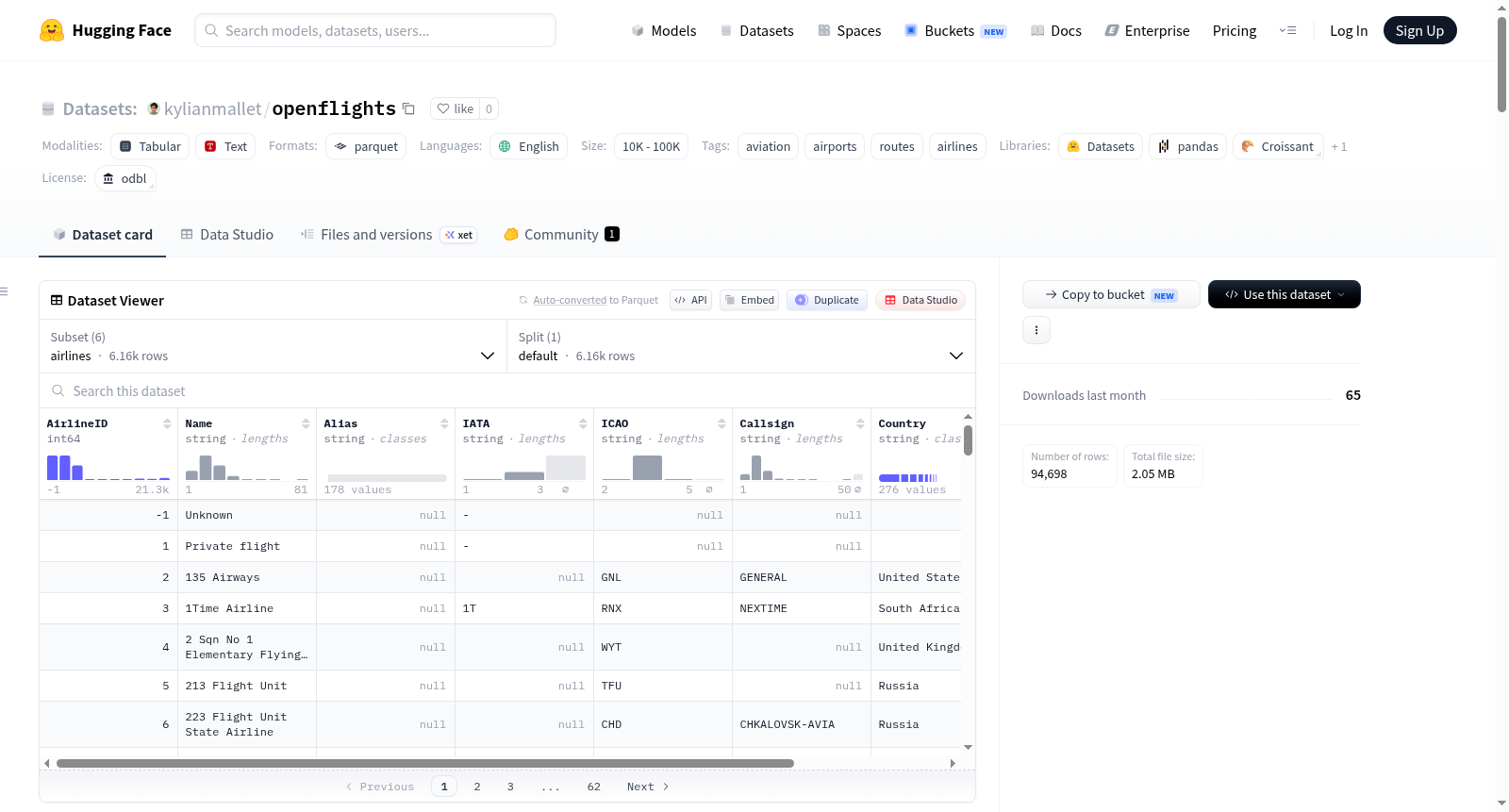The image size is (1509, 812).
Task: Click the Name lengths histogram
Action: [247, 467]
